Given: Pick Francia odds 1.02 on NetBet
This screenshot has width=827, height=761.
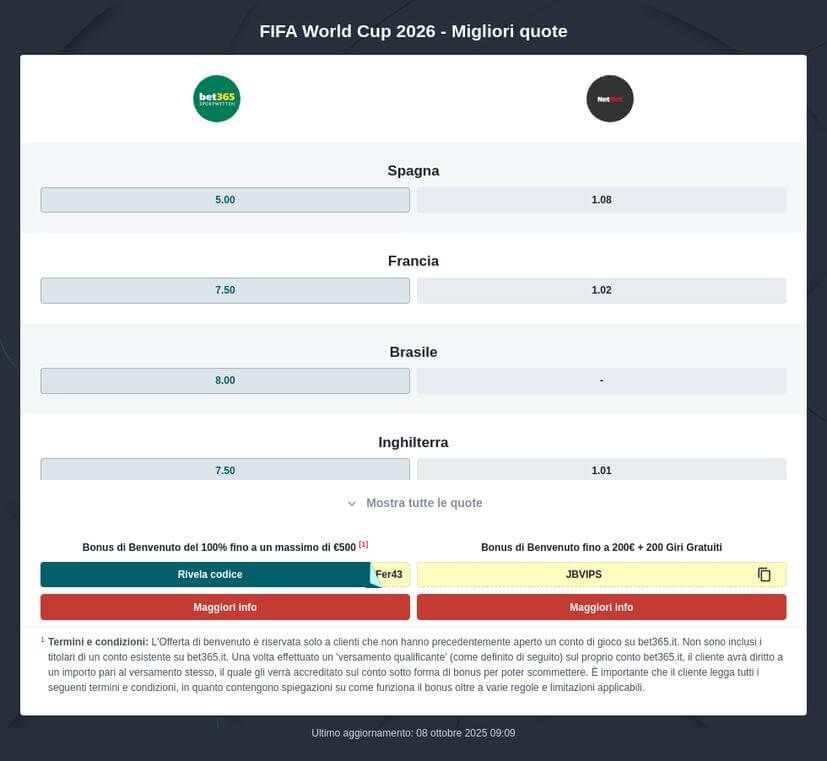Looking at the screenshot, I should [x=601, y=290].
